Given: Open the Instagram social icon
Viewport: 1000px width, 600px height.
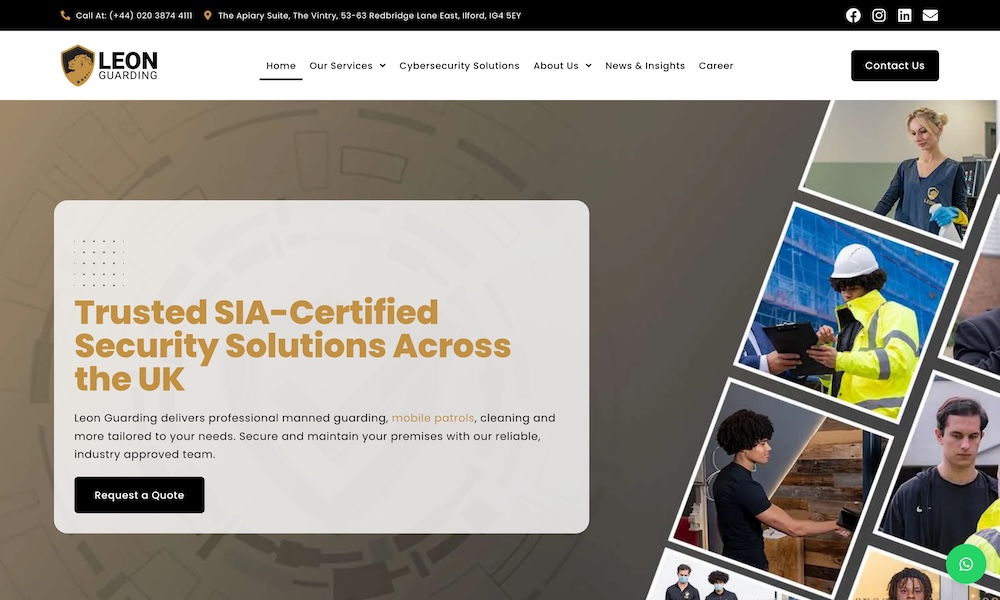Looking at the screenshot, I should [879, 15].
